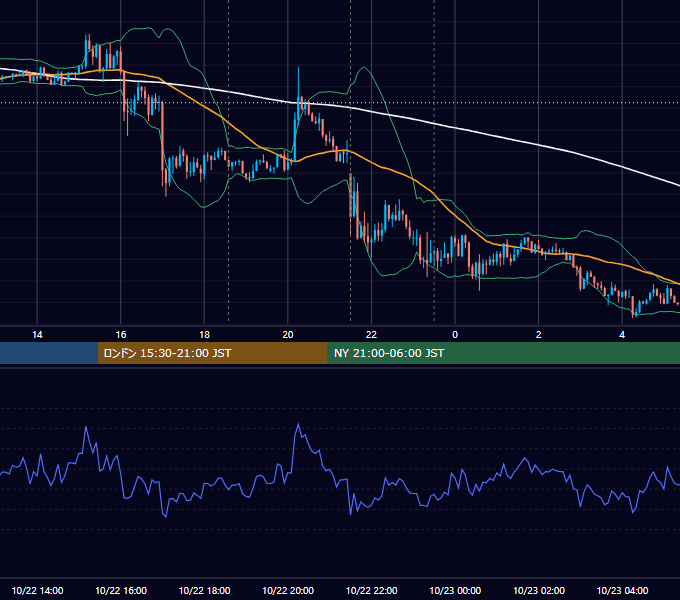Click hour label 4 on price chart axis

[x=622, y=334]
